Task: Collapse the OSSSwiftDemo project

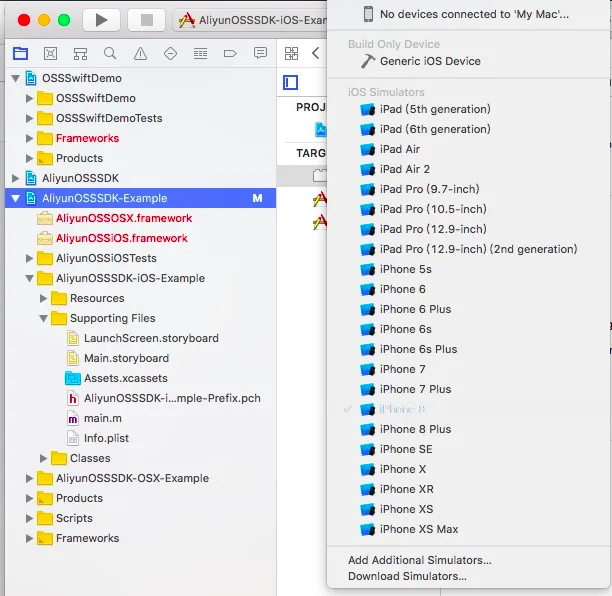Action: [16, 78]
